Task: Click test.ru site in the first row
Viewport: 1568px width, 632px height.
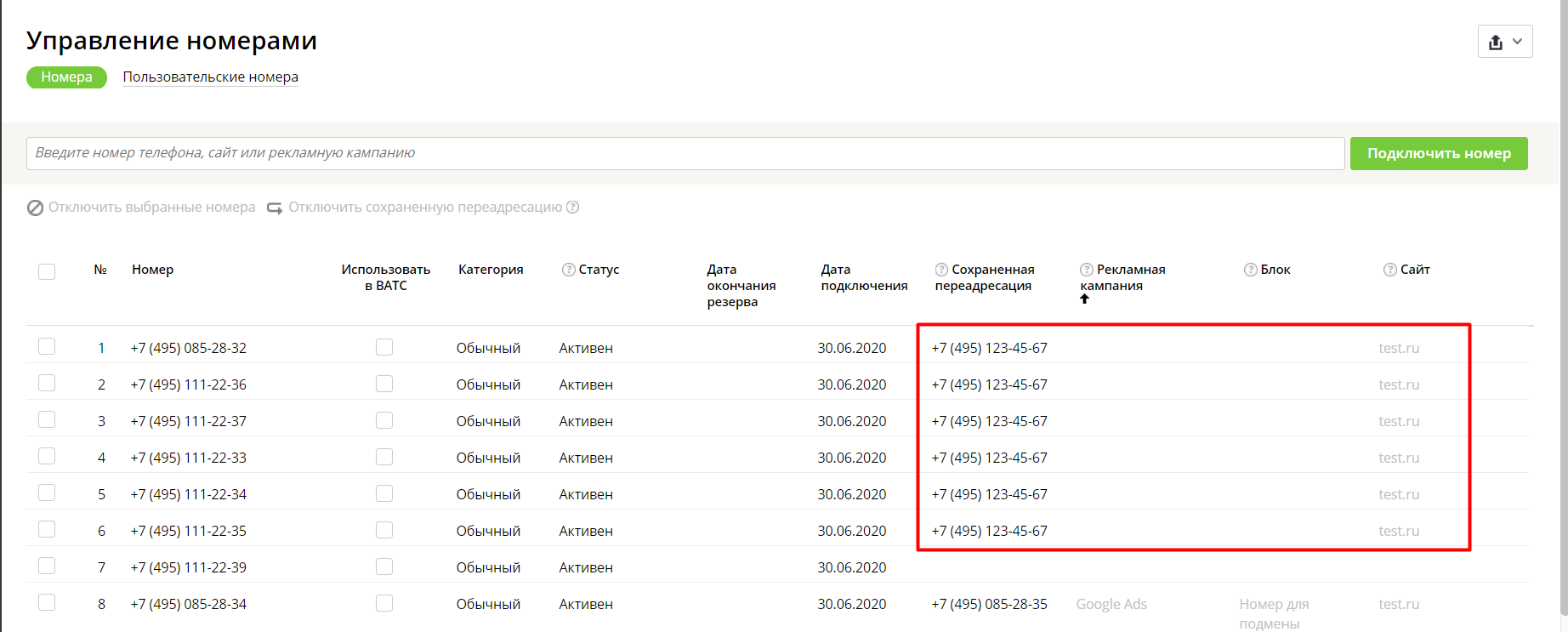Action: [1399, 348]
